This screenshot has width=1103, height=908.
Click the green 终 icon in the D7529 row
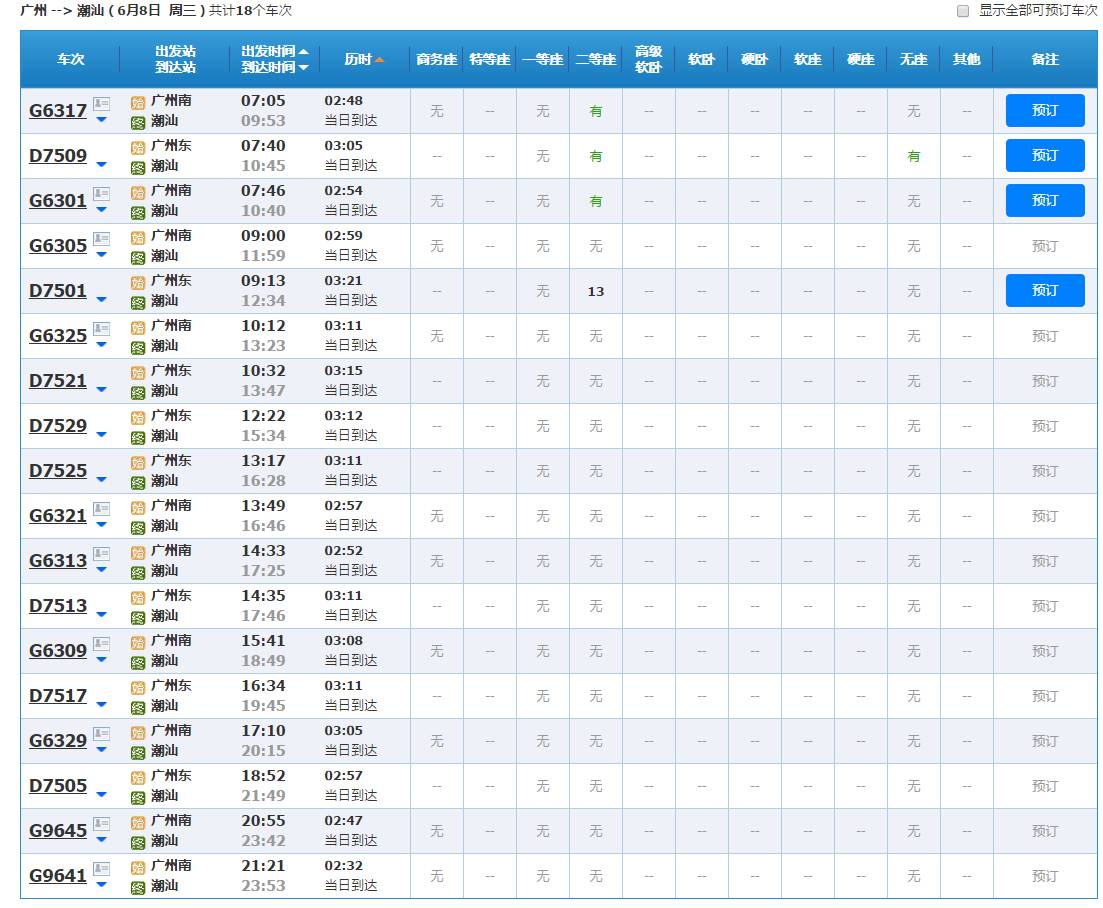click(x=138, y=438)
